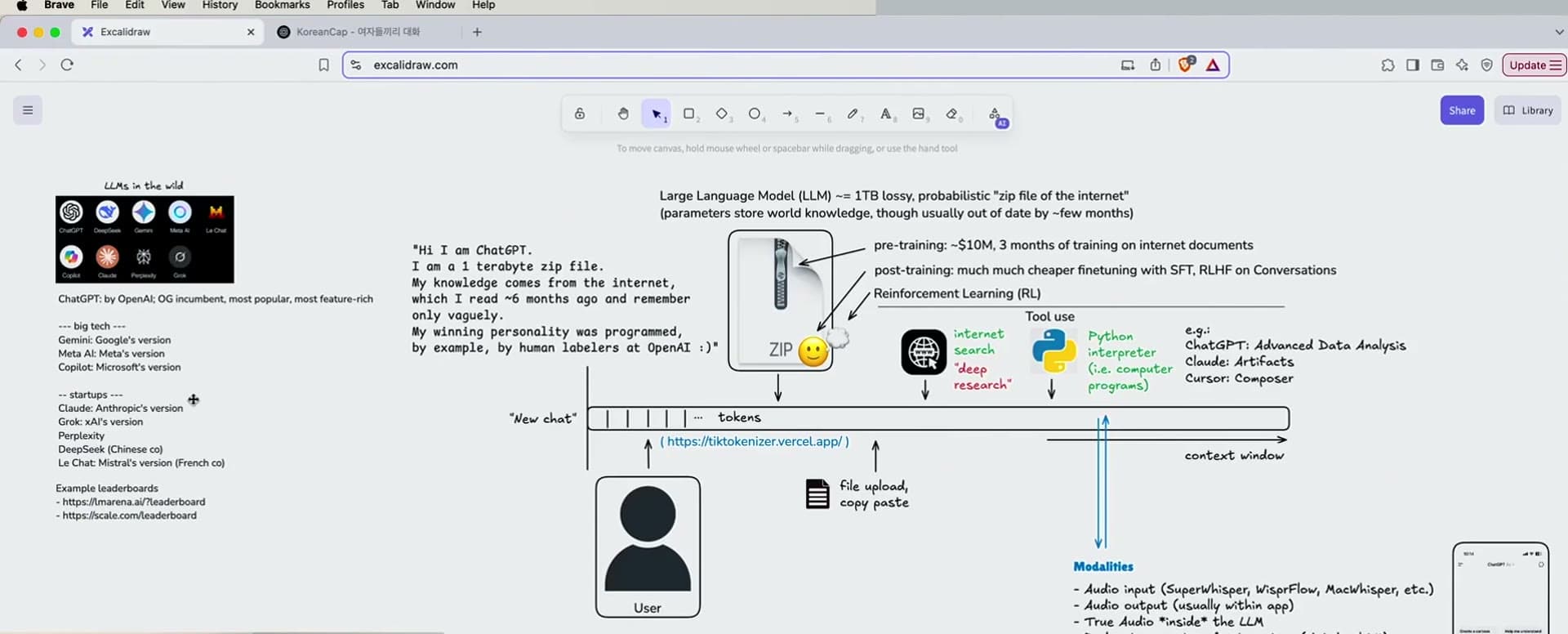Select the Ellipse shape tool
Viewport: 1568px width, 634px height.
(x=755, y=114)
